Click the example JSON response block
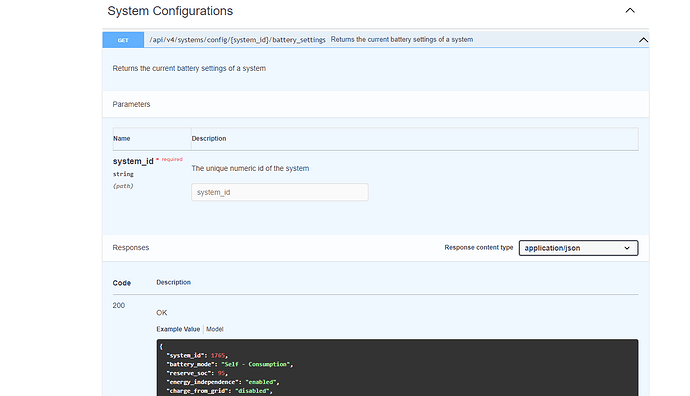Screen dimensions: 690x396 click(397, 368)
